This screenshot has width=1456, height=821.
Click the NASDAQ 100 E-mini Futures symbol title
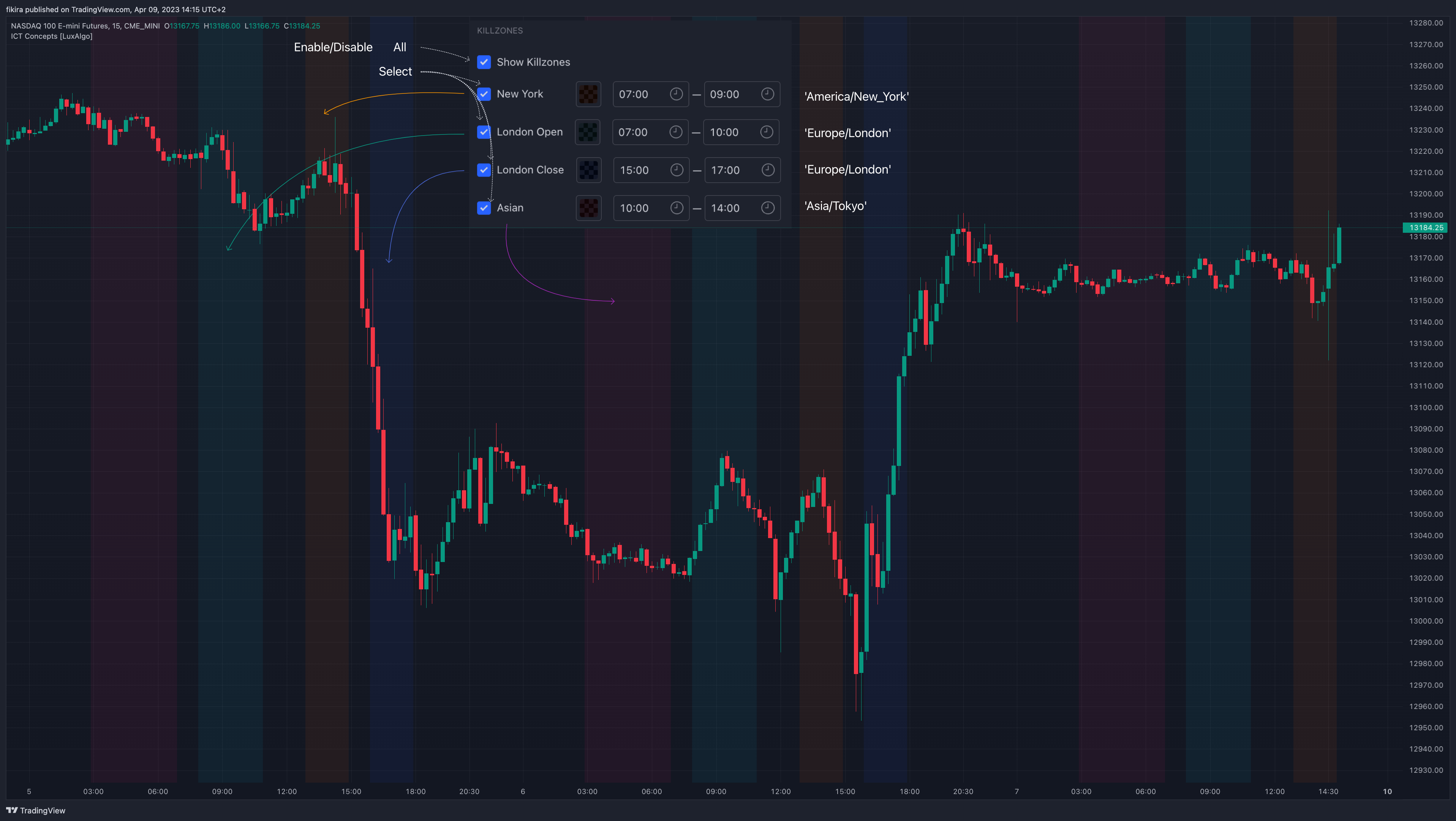85,26
